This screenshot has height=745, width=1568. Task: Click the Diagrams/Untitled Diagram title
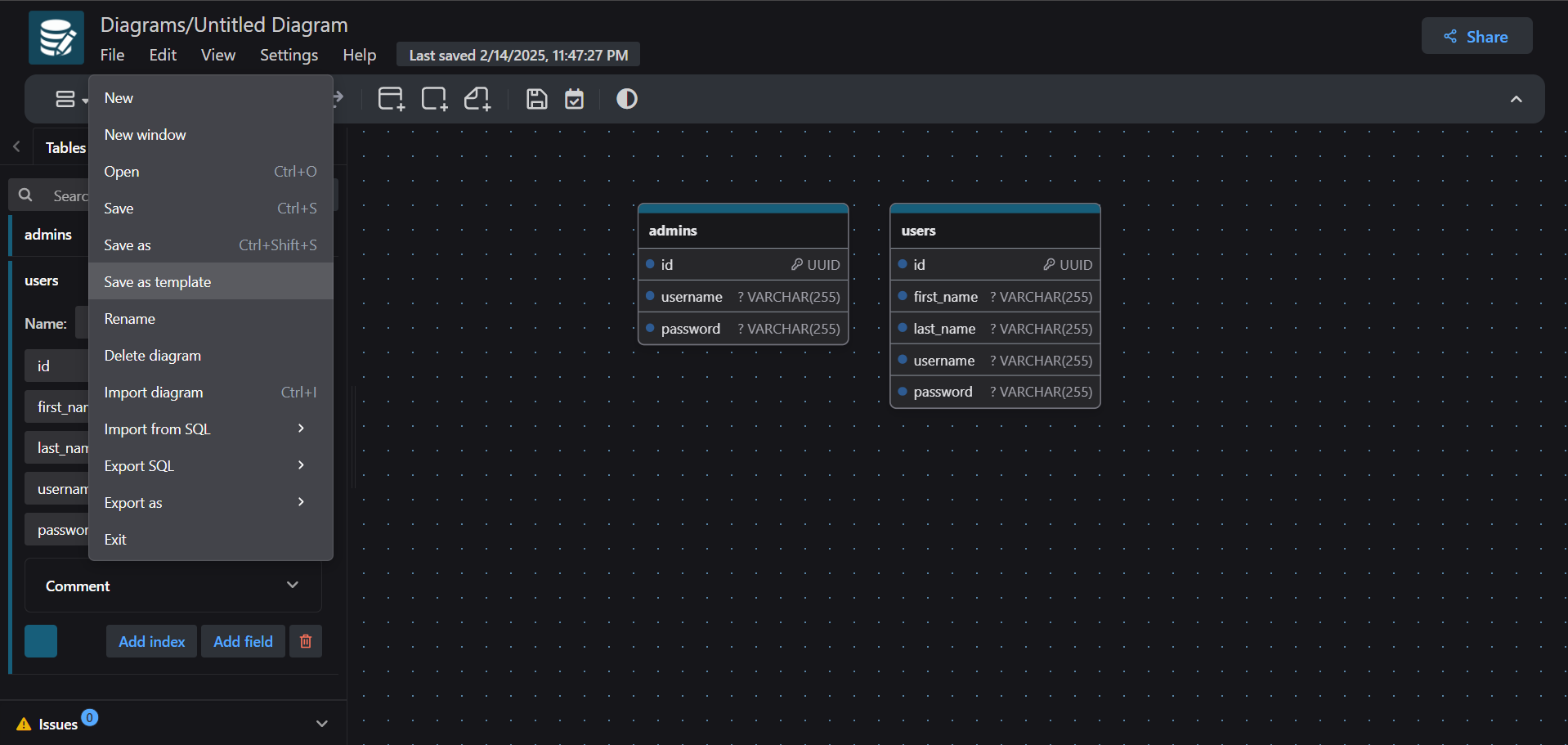pyautogui.click(x=224, y=25)
